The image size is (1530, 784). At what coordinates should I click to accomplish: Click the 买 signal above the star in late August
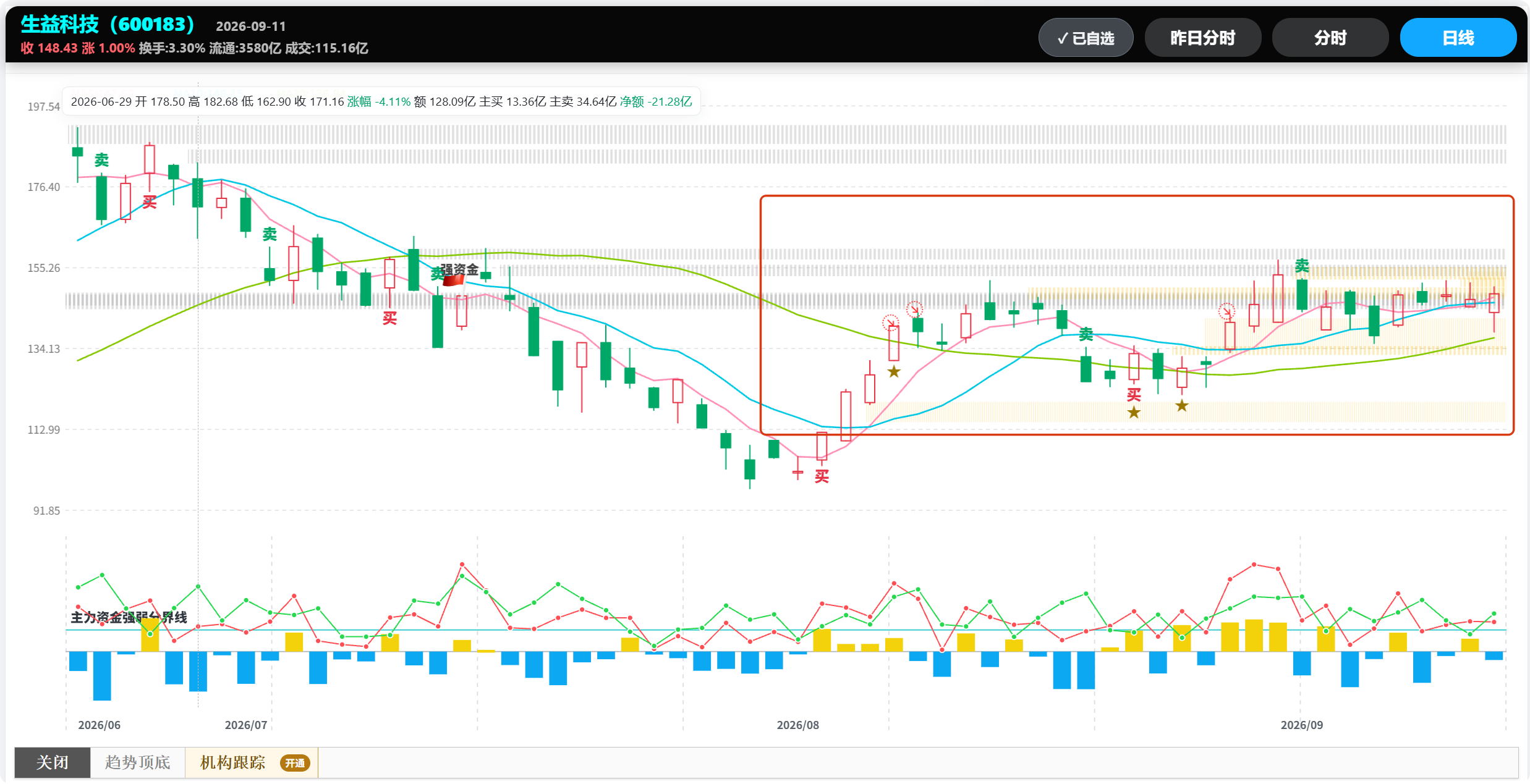(1134, 395)
